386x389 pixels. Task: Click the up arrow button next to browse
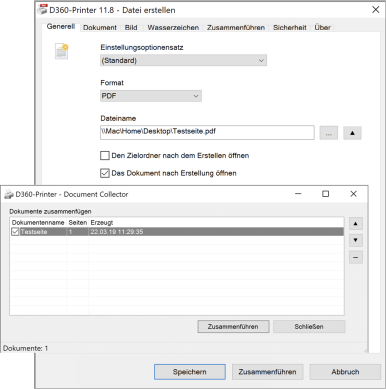pos(352,133)
